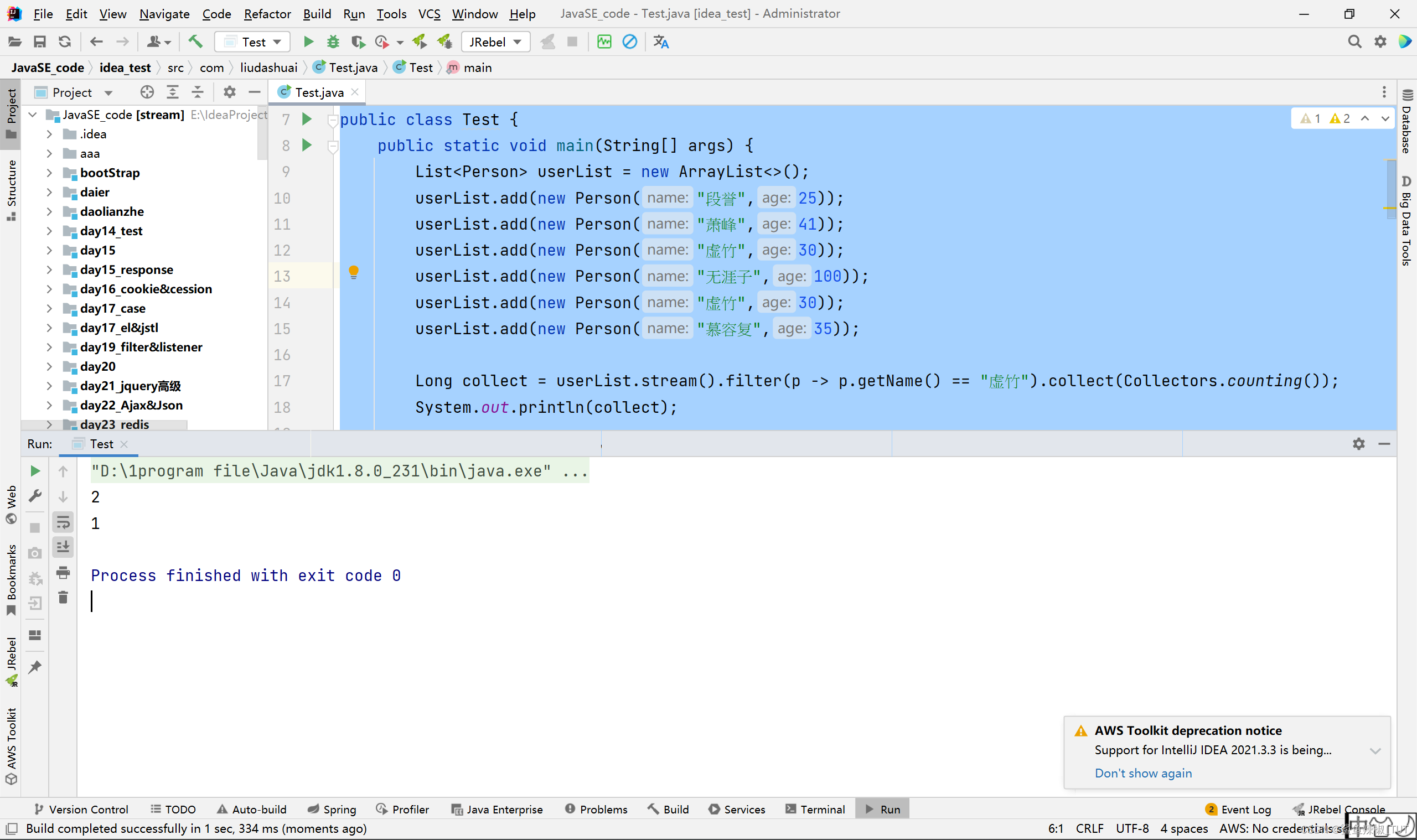Toggle the Structure tool window button
Viewport: 1417px width, 840px height.
click(x=11, y=190)
